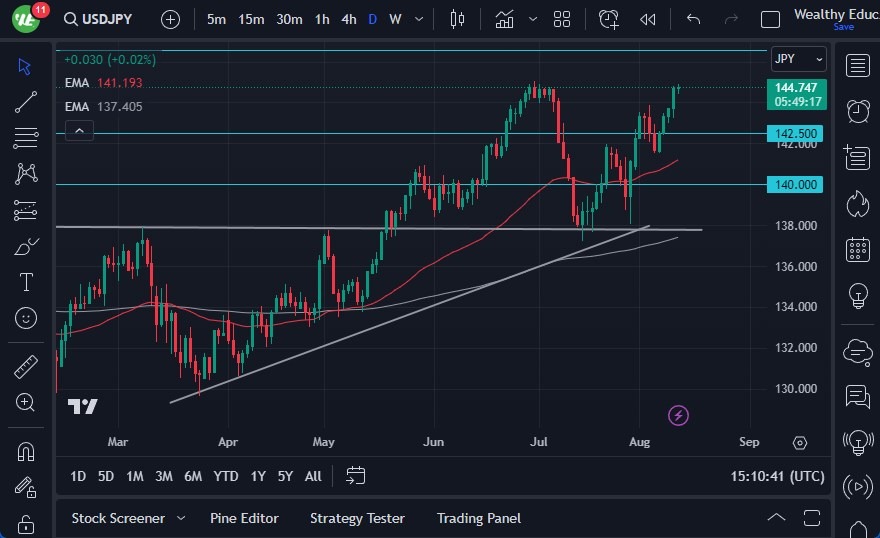Image resolution: width=880 pixels, height=538 pixels.
Task: Select the trend line drawing tool
Action: (x=26, y=101)
